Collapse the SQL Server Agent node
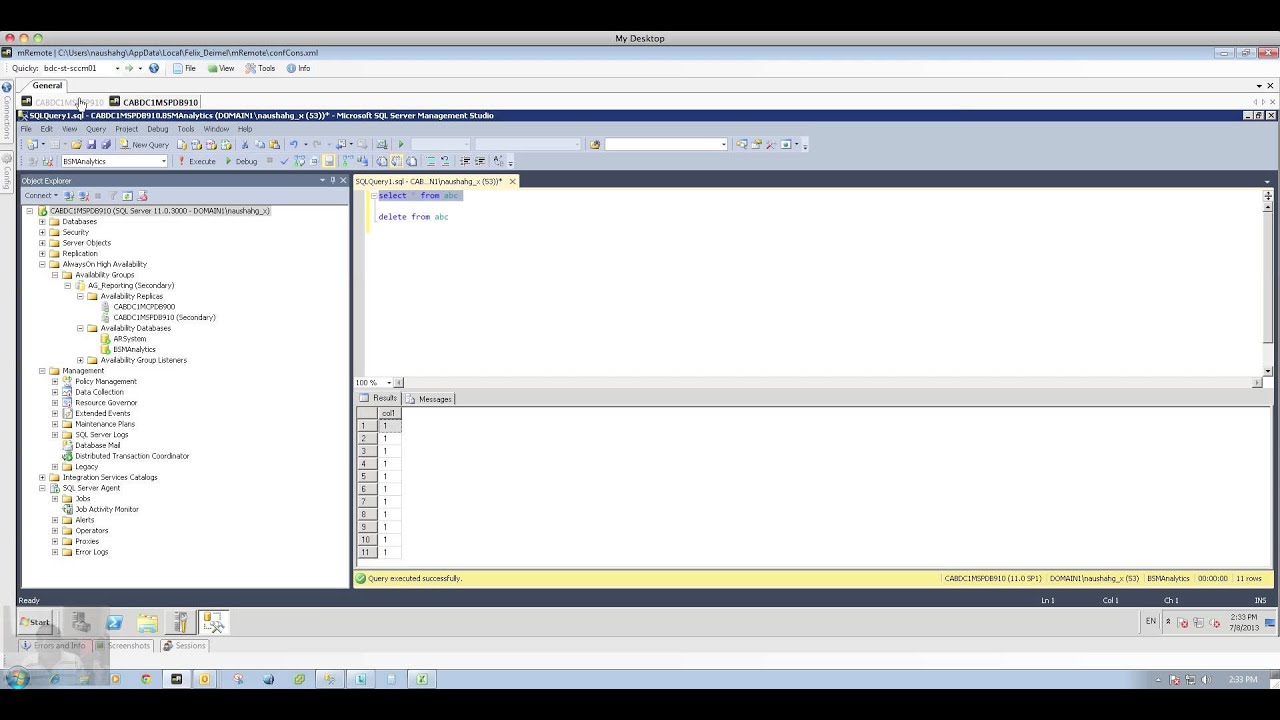This screenshot has height=720, width=1280. (x=42, y=488)
